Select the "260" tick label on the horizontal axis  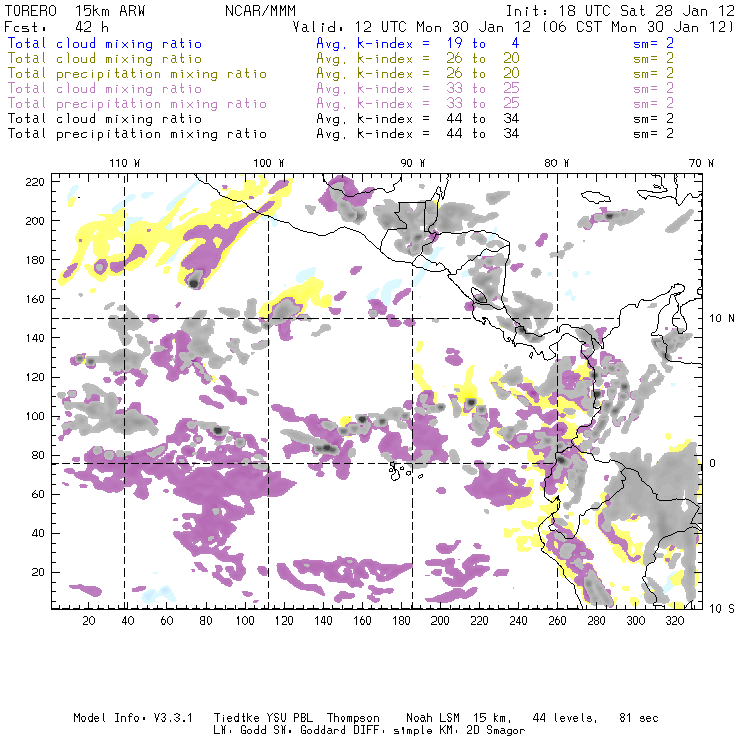pyautogui.click(x=557, y=621)
